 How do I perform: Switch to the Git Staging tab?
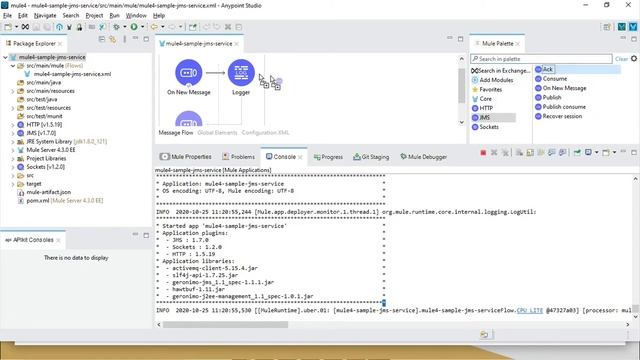(371, 157)
